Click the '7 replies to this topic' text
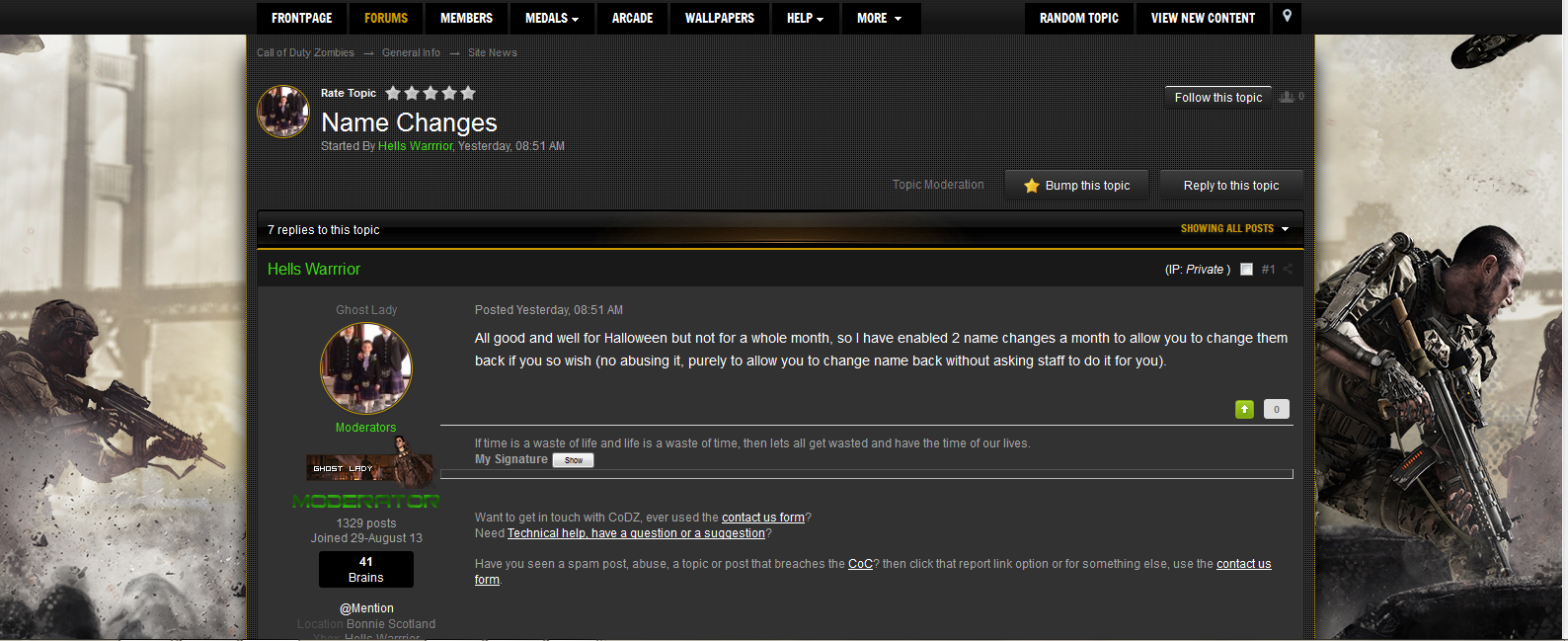 tap(324, 230)
